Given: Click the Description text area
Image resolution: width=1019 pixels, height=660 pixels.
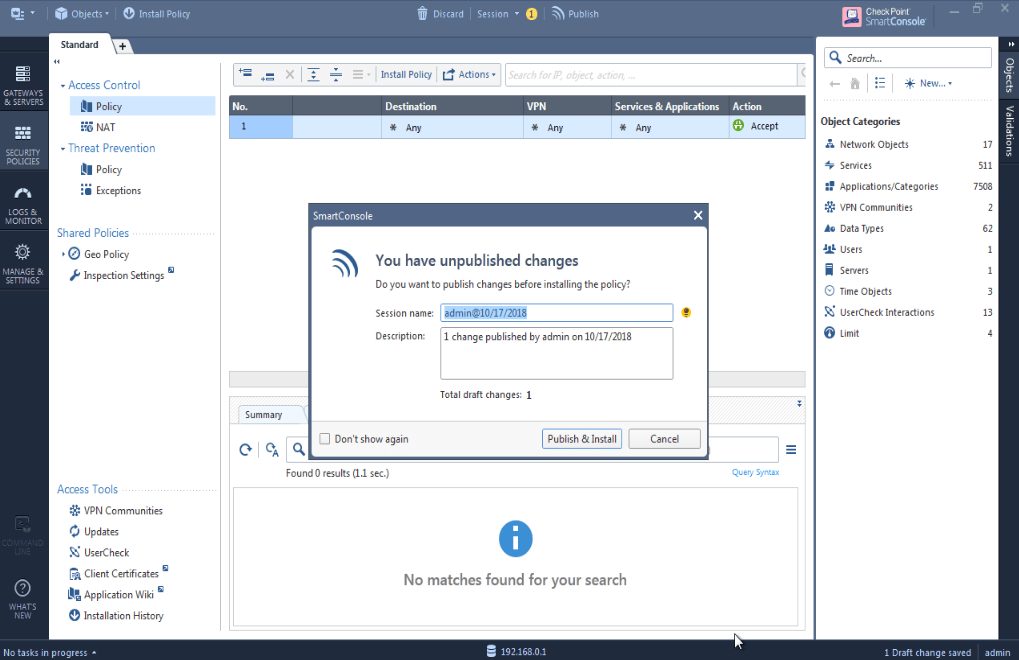Looking at the screenshot, I should [556, 353].
